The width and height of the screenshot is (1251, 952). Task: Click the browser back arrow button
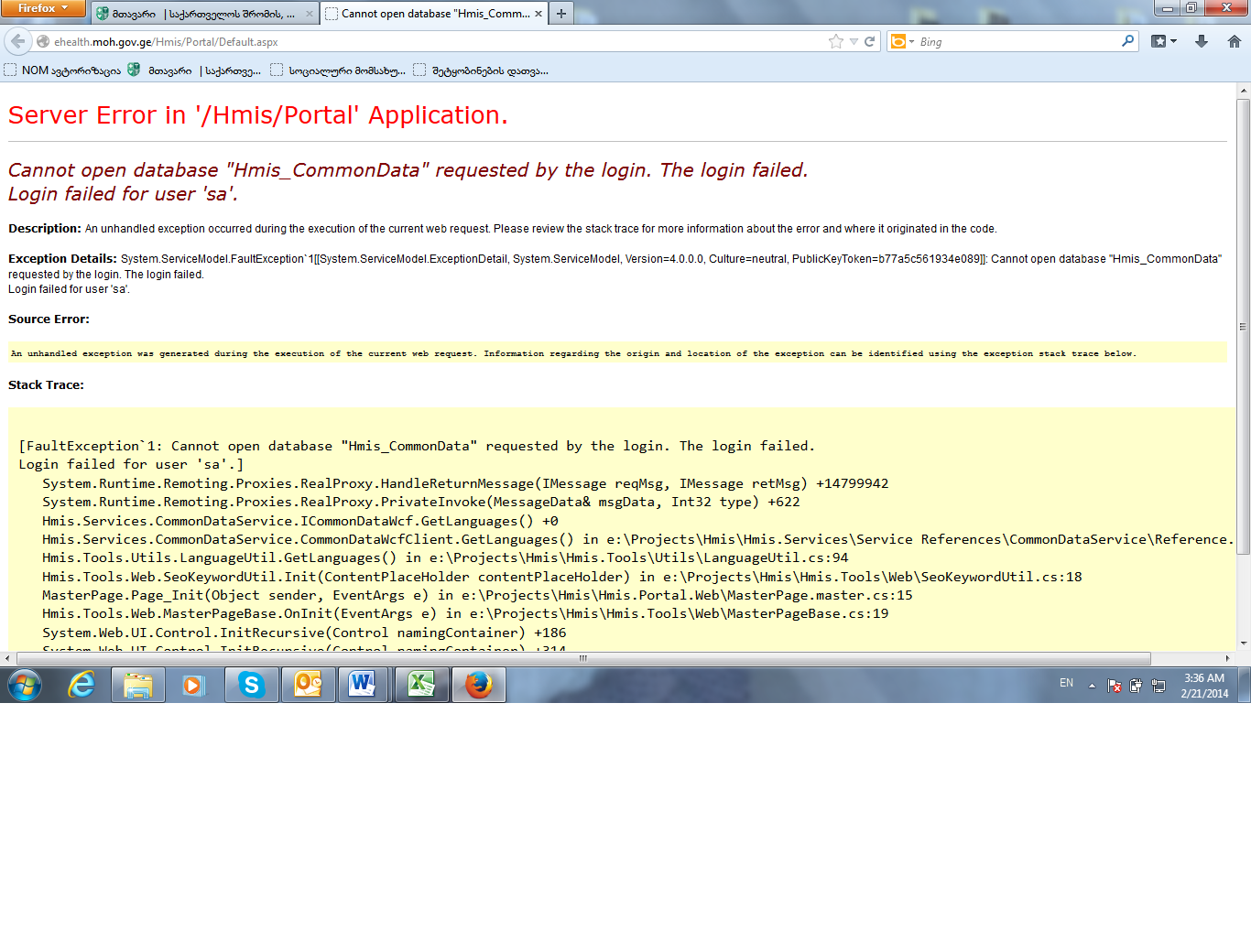pos(18,41)
